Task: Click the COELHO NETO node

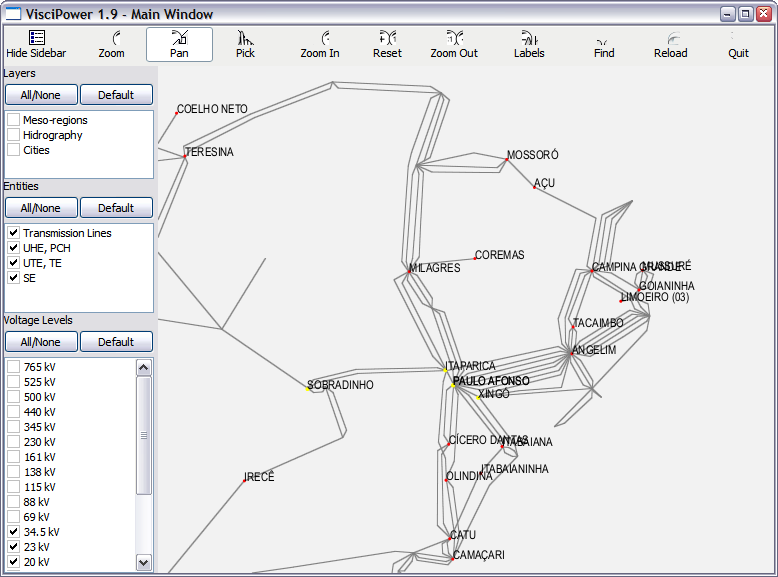Action: click(176, 113)
